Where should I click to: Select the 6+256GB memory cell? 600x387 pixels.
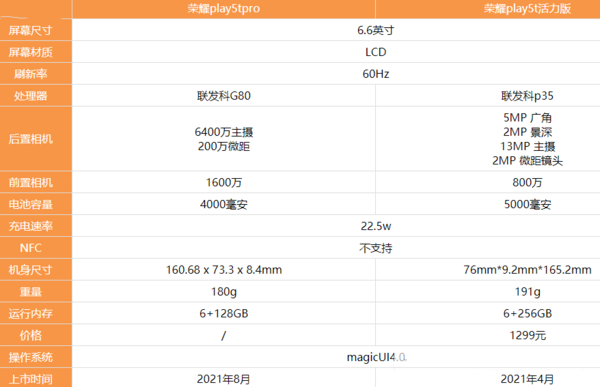(x=527, y=314)
